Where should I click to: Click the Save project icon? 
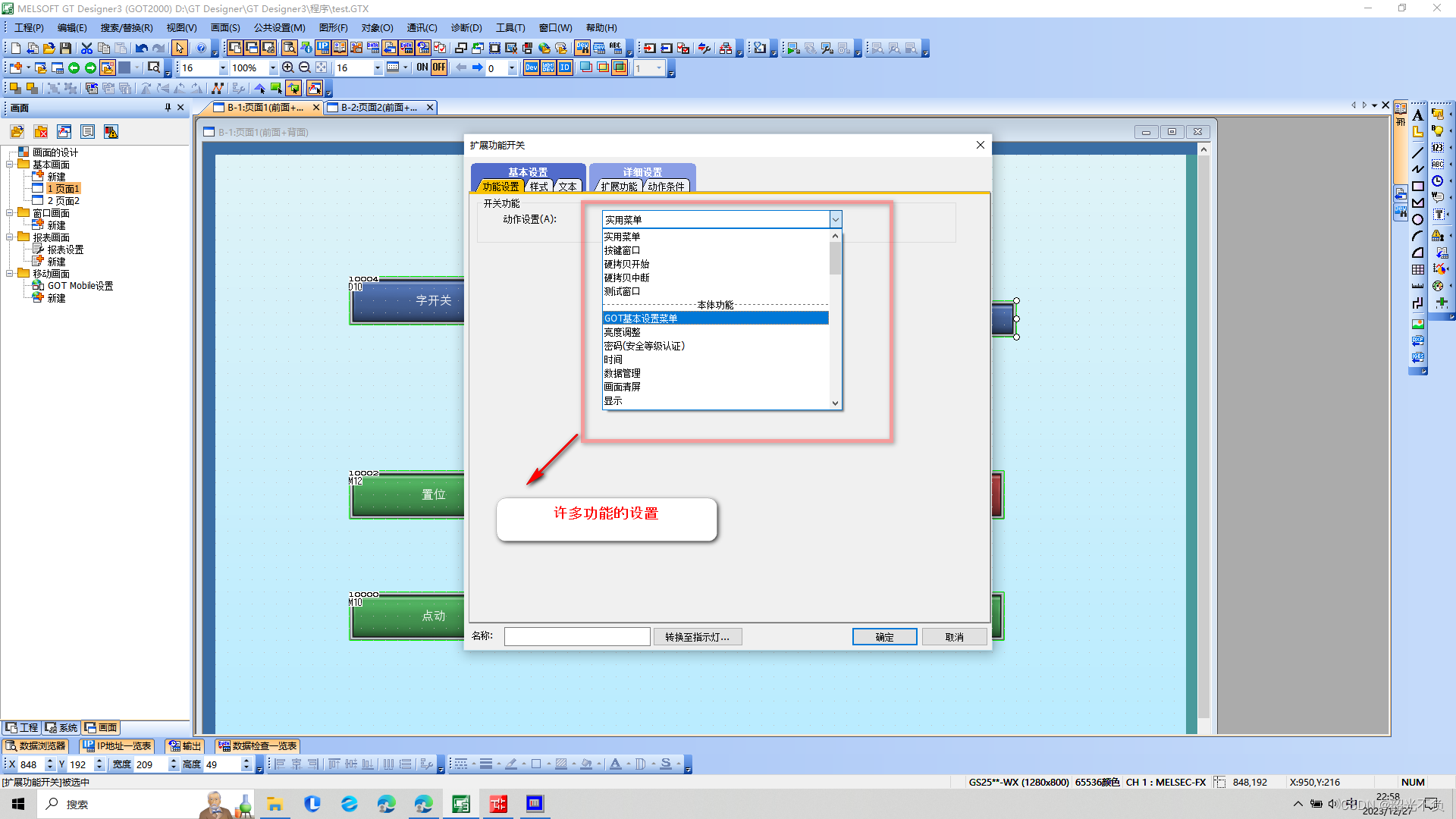pos(66,48)
